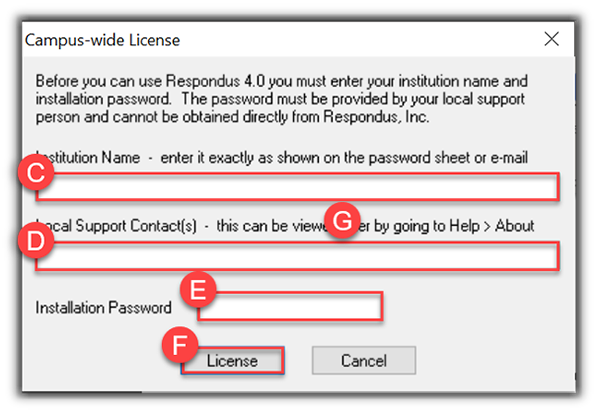The height and width of the screenshot is (414, 600).
Task: Focus the Institution Name text field
Action: tap(300, 188)
